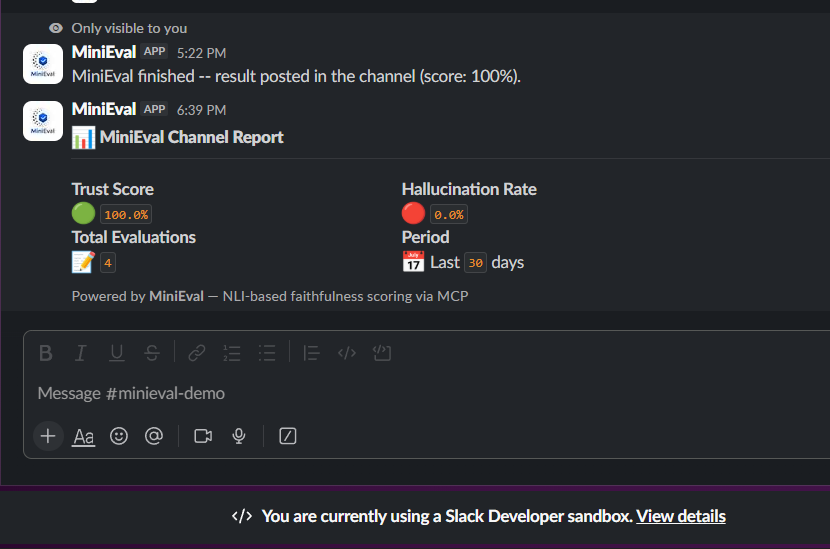
Task: Click the eye icon beside Only visible
Action: click(56, 28)
